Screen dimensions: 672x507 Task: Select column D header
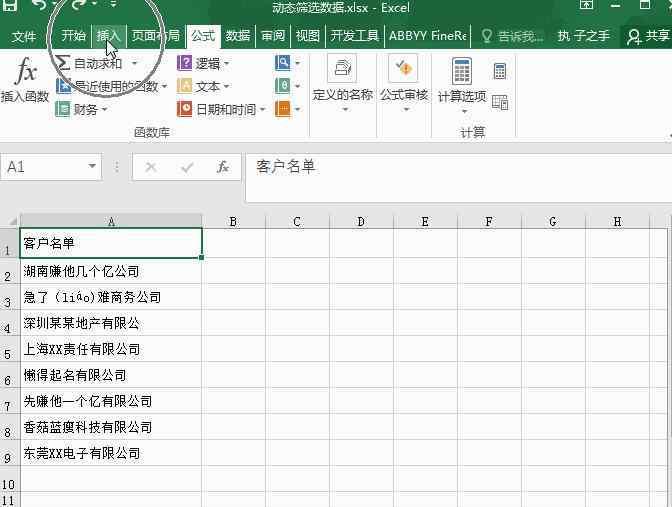pos(361,222)
